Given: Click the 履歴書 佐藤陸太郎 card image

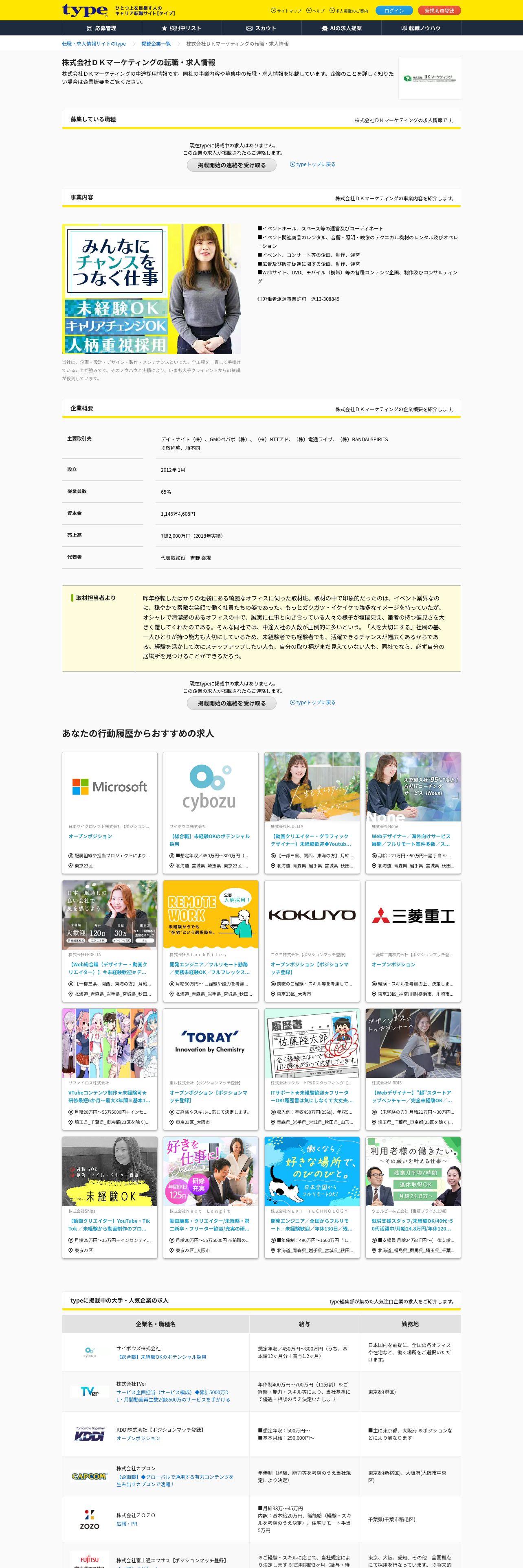Looking at the screenshot, I should (x=312, y=1043).
